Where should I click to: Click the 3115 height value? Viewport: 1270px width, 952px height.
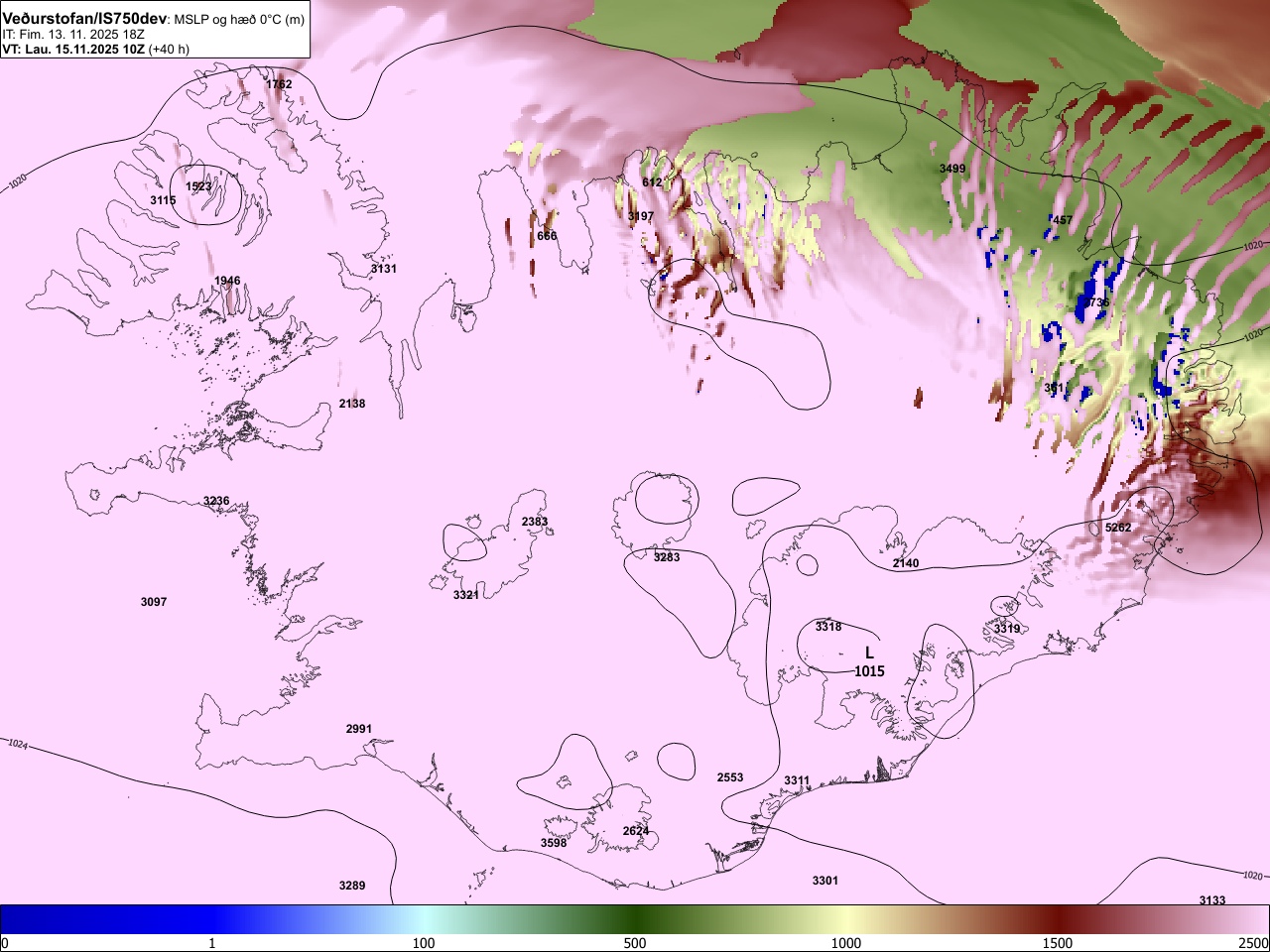coord(163,200)
